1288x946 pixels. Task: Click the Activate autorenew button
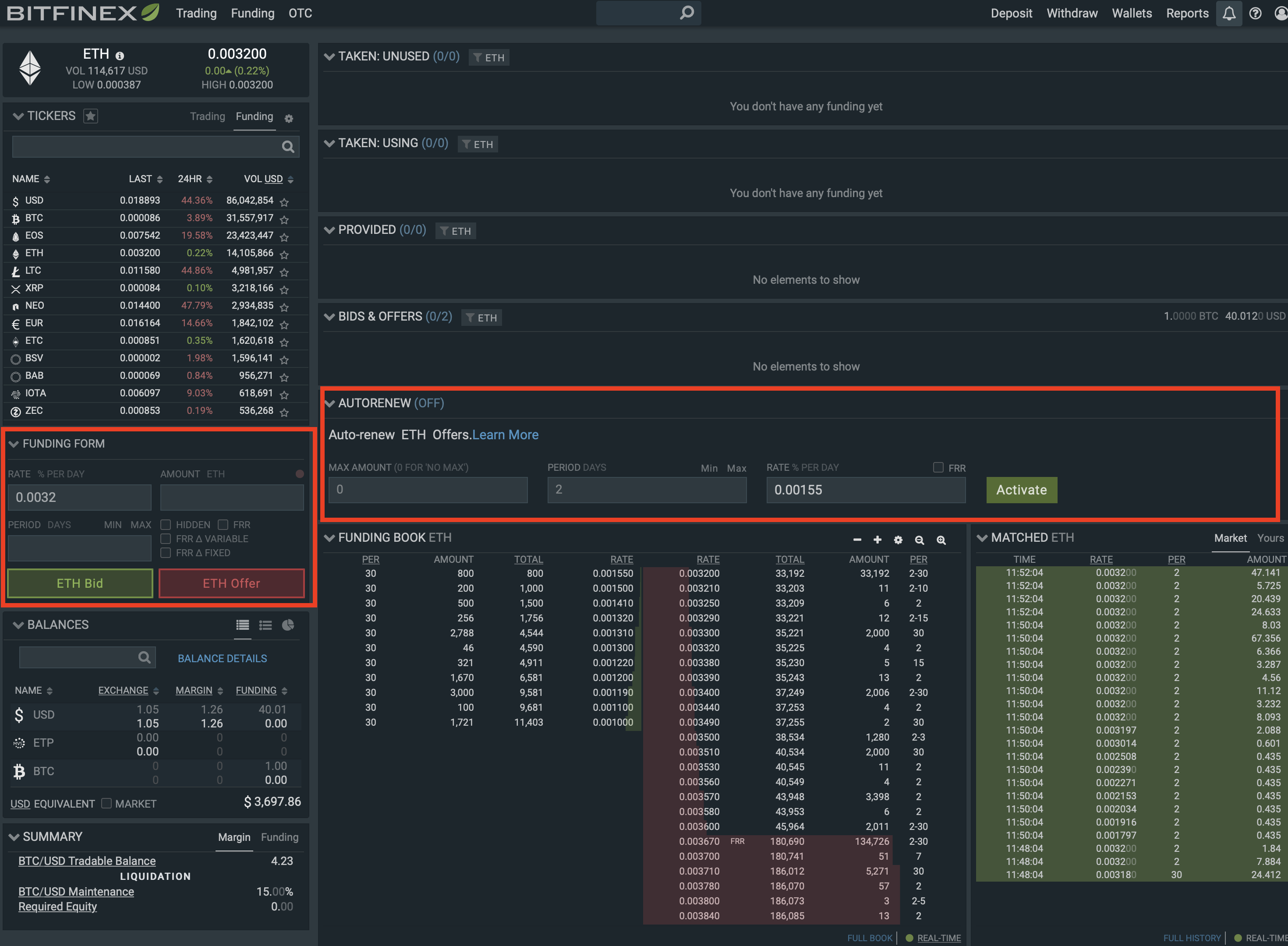1021,490
